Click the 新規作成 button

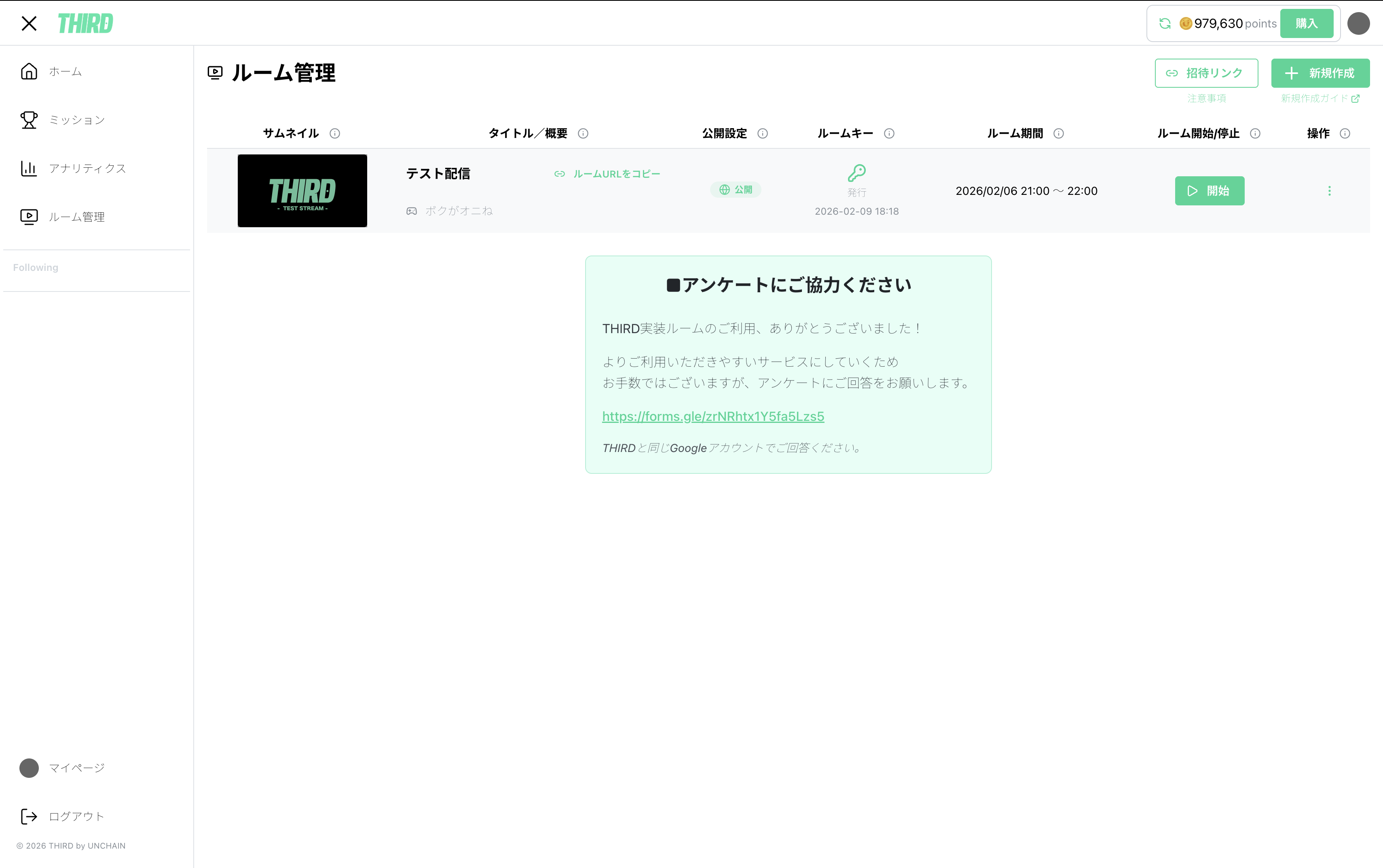click(x=1320, y=73)
